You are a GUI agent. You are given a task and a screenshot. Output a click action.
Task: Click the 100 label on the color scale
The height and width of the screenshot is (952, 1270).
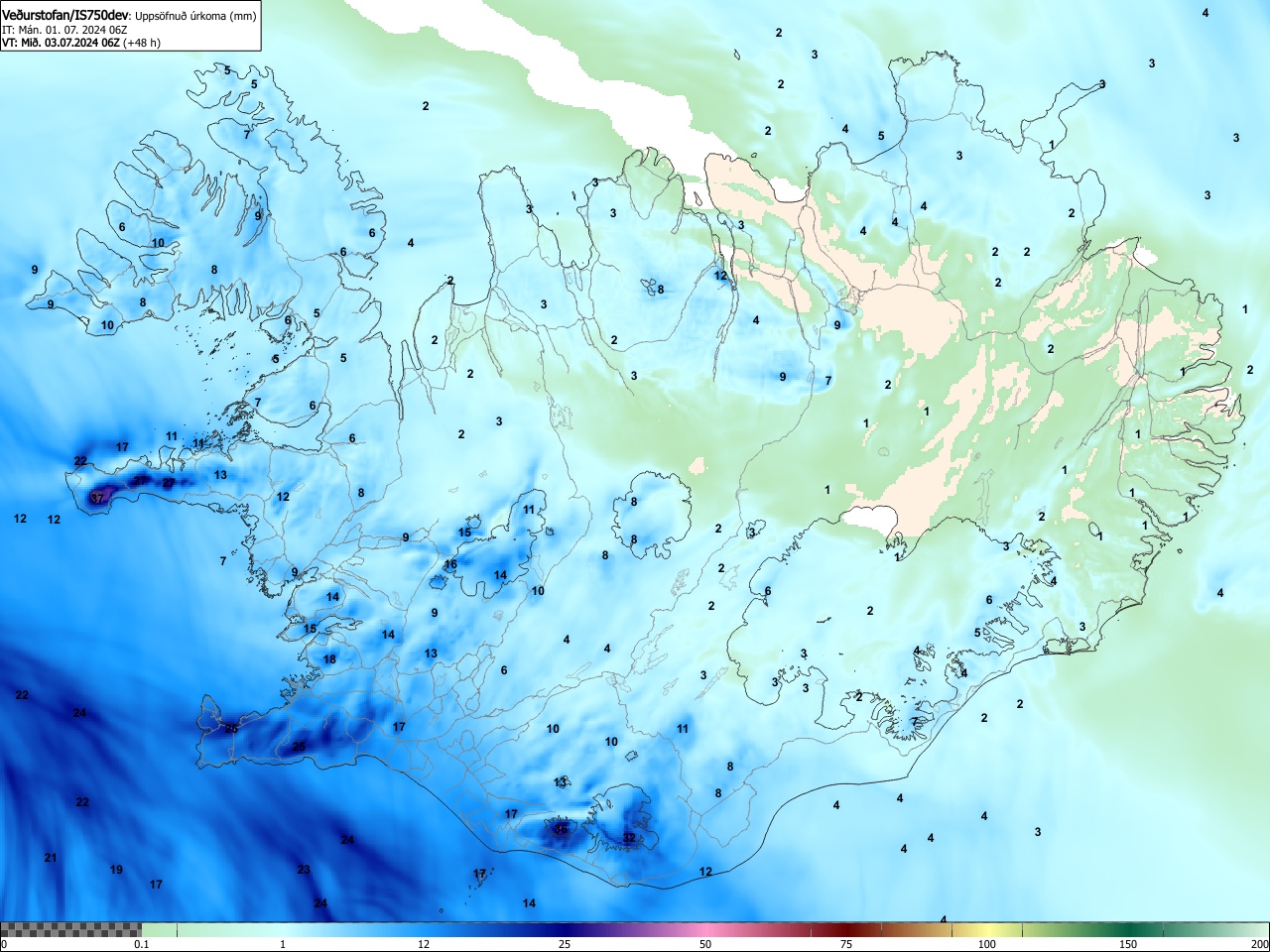tap(987, 944)
